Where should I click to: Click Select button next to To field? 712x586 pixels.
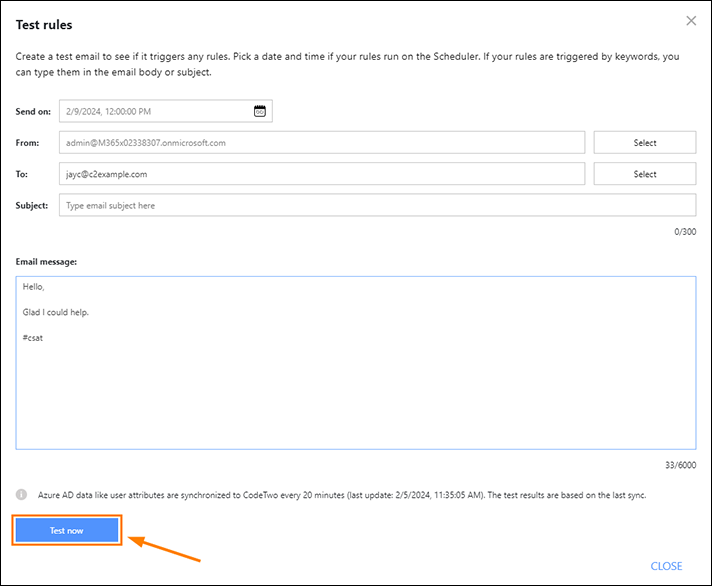[645, 174]
